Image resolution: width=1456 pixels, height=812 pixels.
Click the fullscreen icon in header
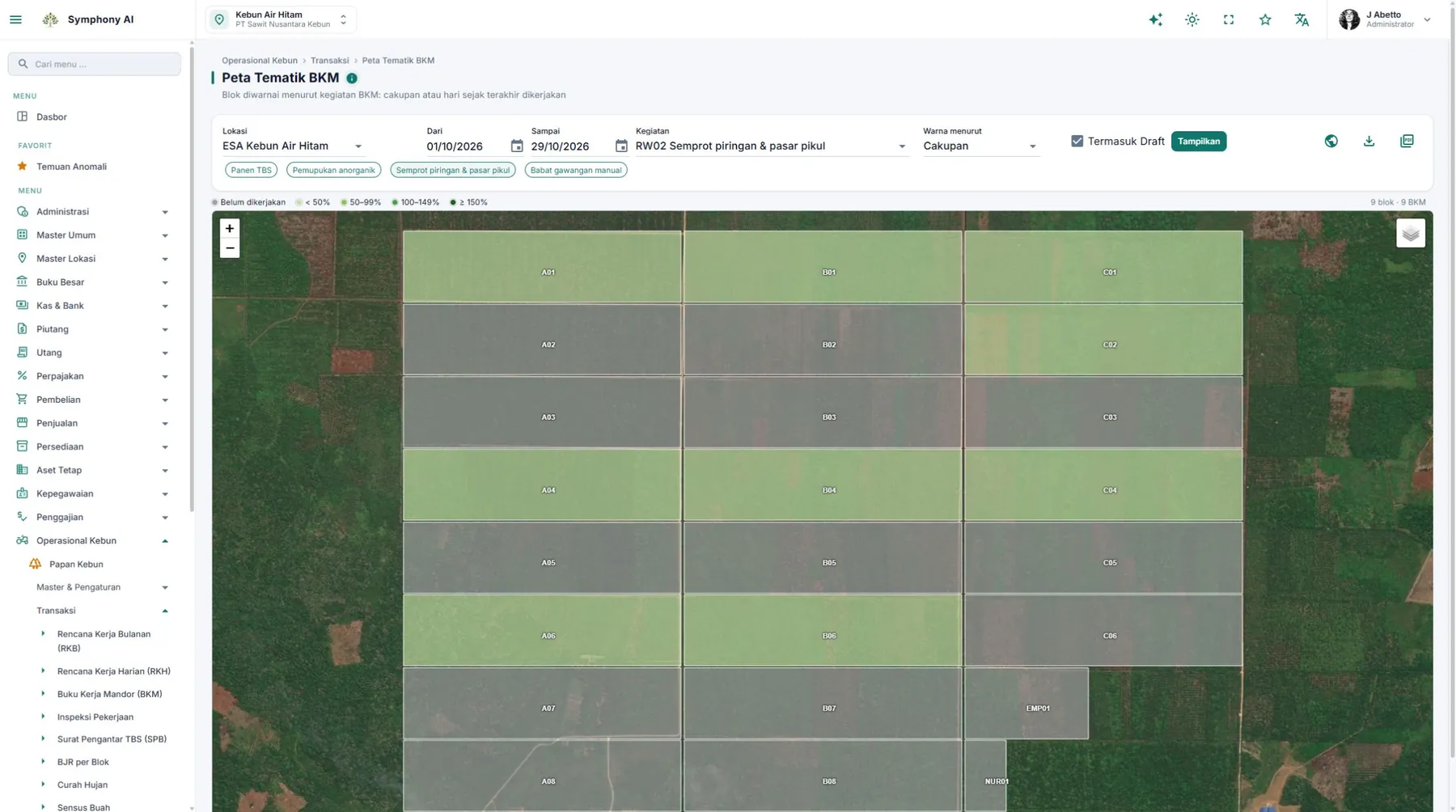[x=1229, y=20]
